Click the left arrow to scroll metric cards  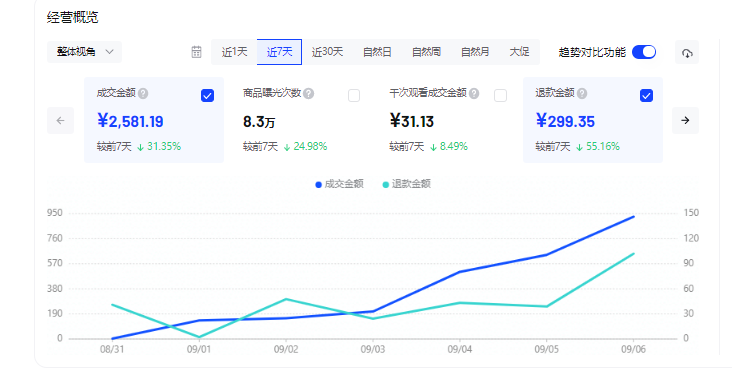(x=60, y=120)
